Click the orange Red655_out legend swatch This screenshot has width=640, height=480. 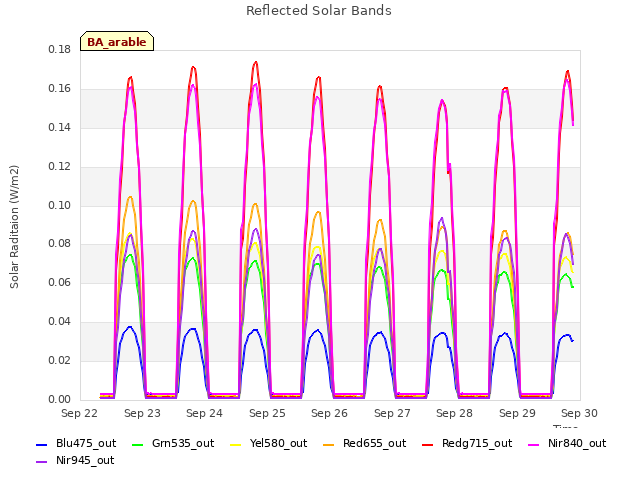329,444
